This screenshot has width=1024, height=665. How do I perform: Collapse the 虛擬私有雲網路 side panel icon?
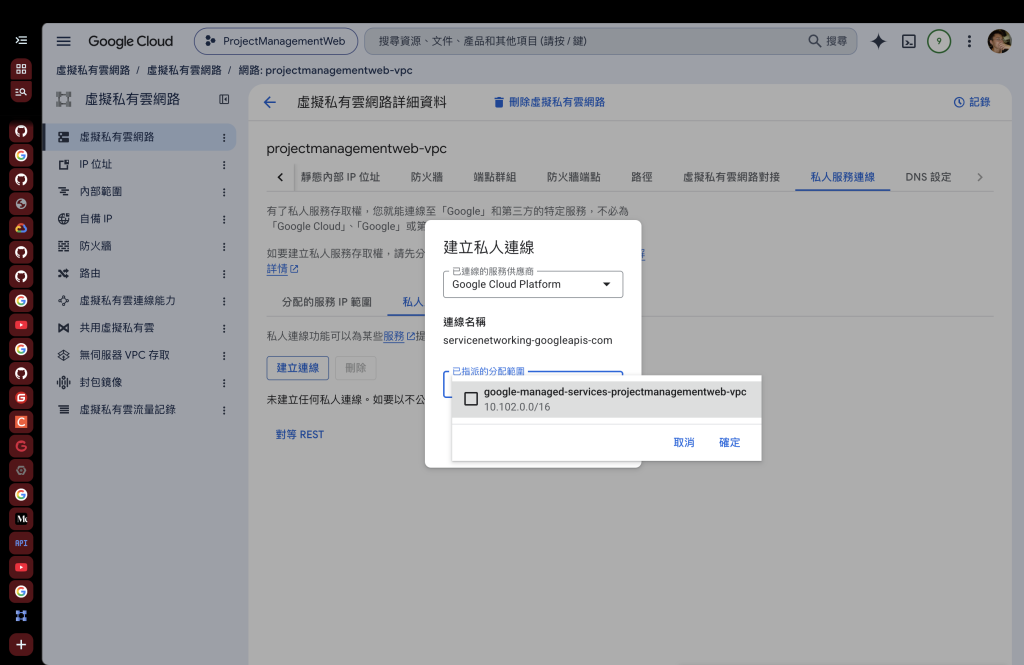(224, 99)
